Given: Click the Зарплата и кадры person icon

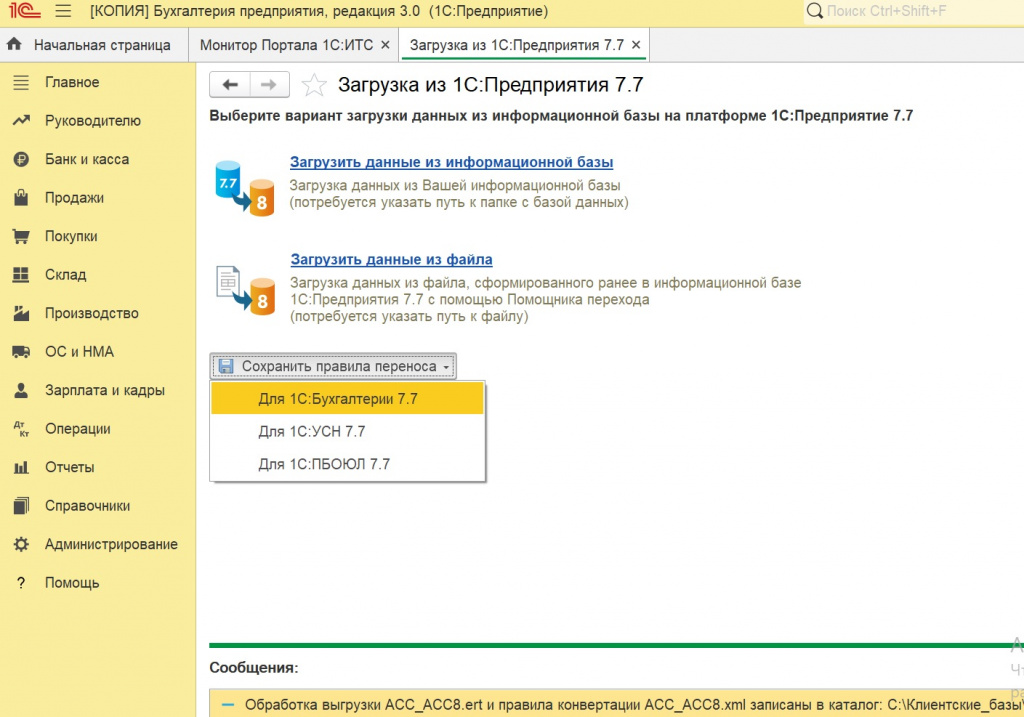Looking at the screenshot, I should [x=21, y=390].
